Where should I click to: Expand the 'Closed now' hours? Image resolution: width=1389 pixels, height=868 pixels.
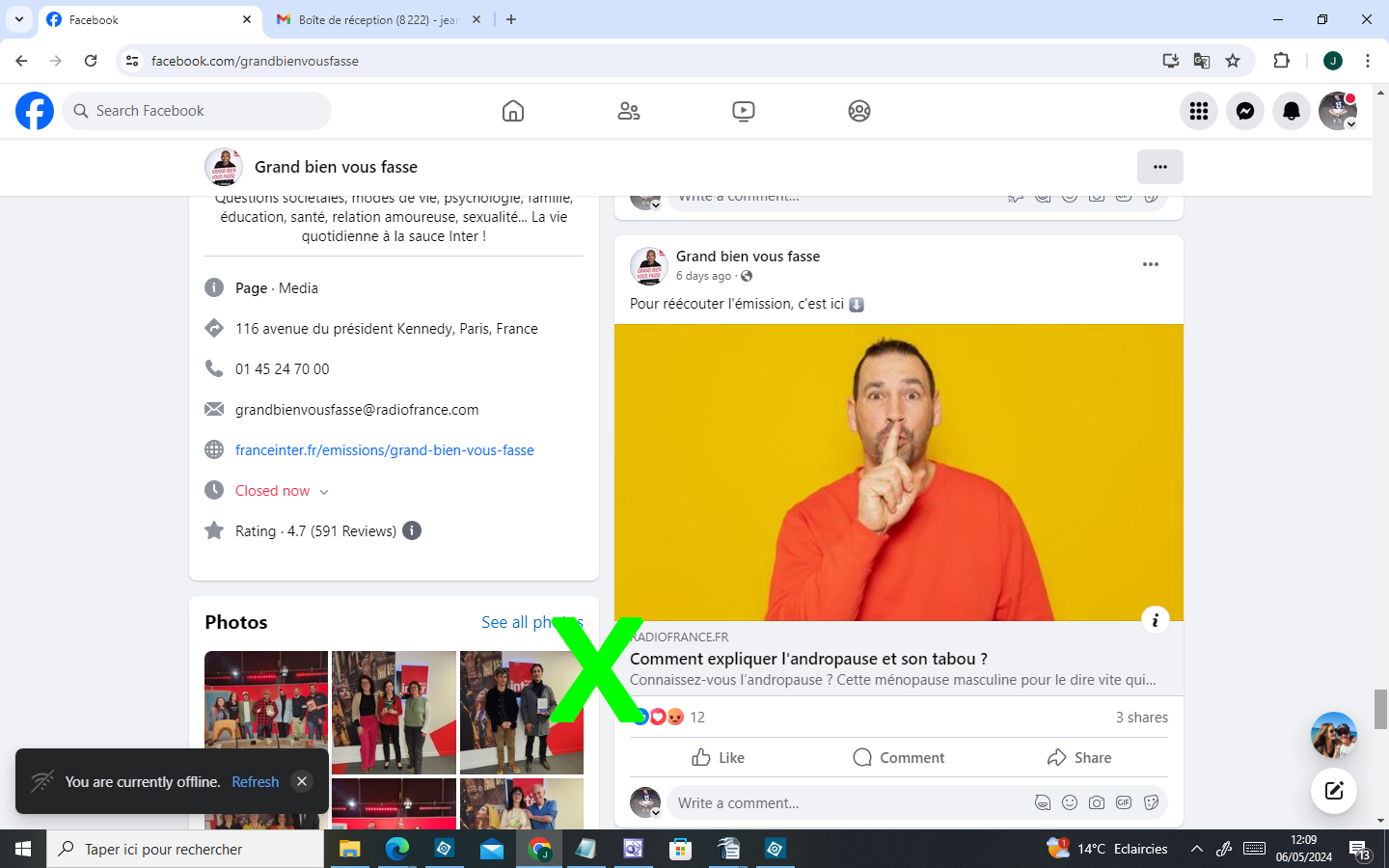pos(282,491)
